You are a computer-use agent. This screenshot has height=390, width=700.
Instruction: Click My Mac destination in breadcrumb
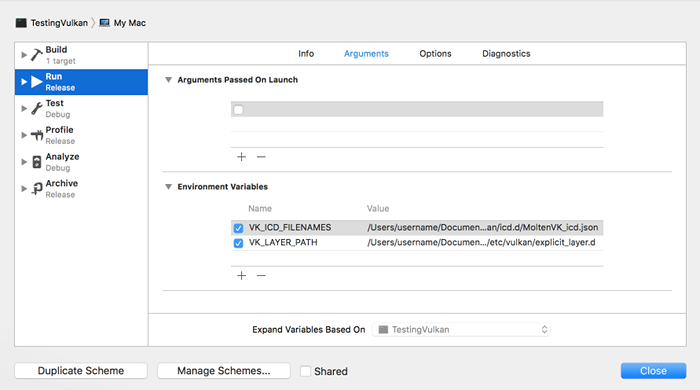(x=129, y=23)
